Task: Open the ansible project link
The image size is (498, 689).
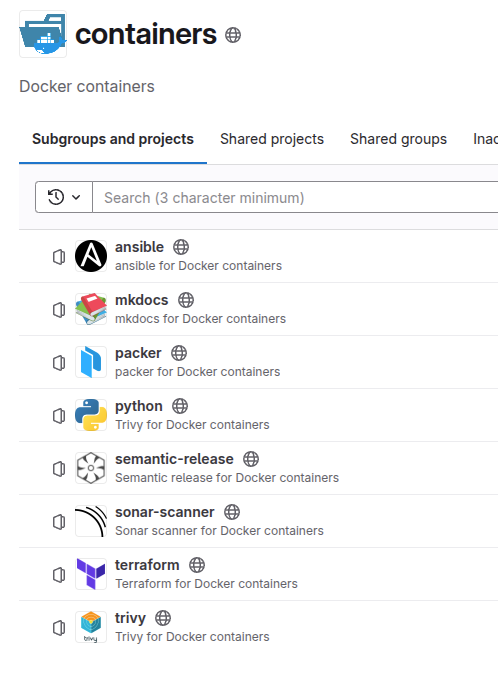Action: 139,247
